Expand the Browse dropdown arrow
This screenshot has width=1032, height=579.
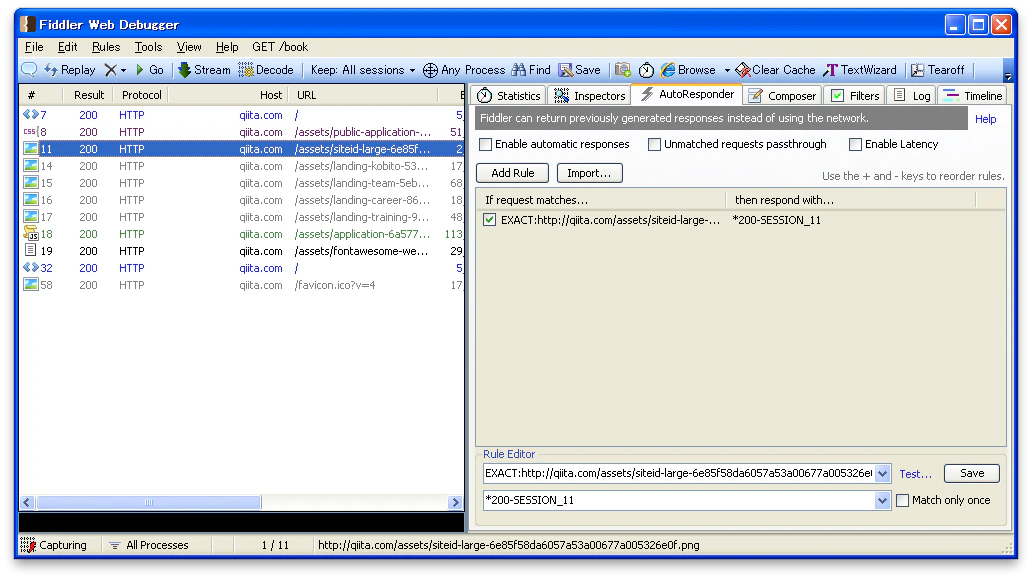(x=727, y=70)
